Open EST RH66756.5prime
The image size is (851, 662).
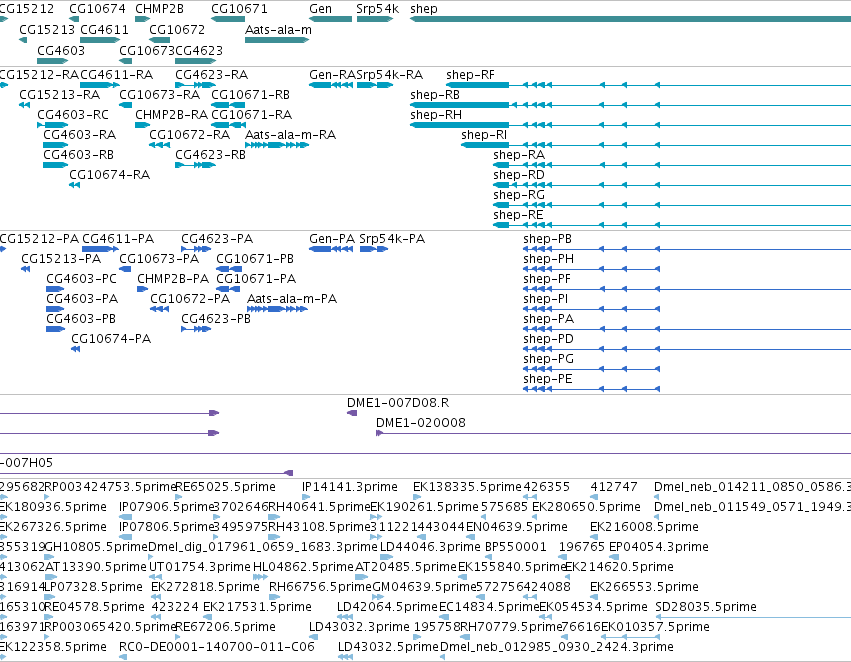click(320, 587)
